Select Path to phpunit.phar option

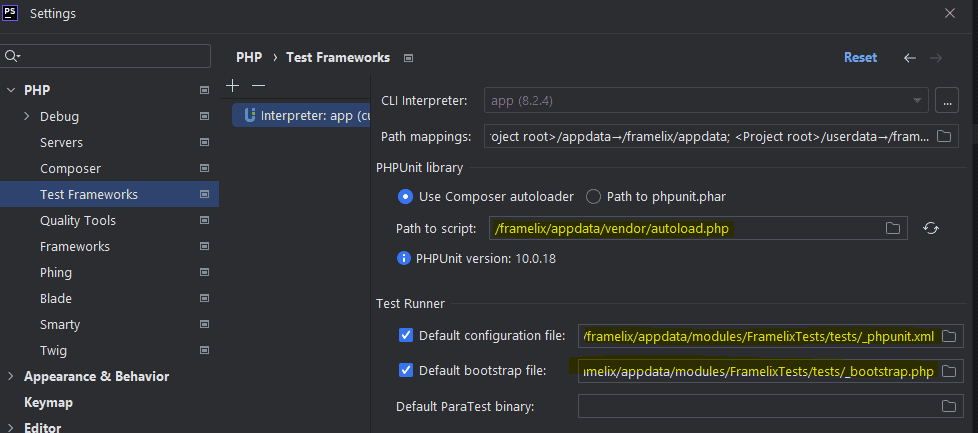[593, 197]
